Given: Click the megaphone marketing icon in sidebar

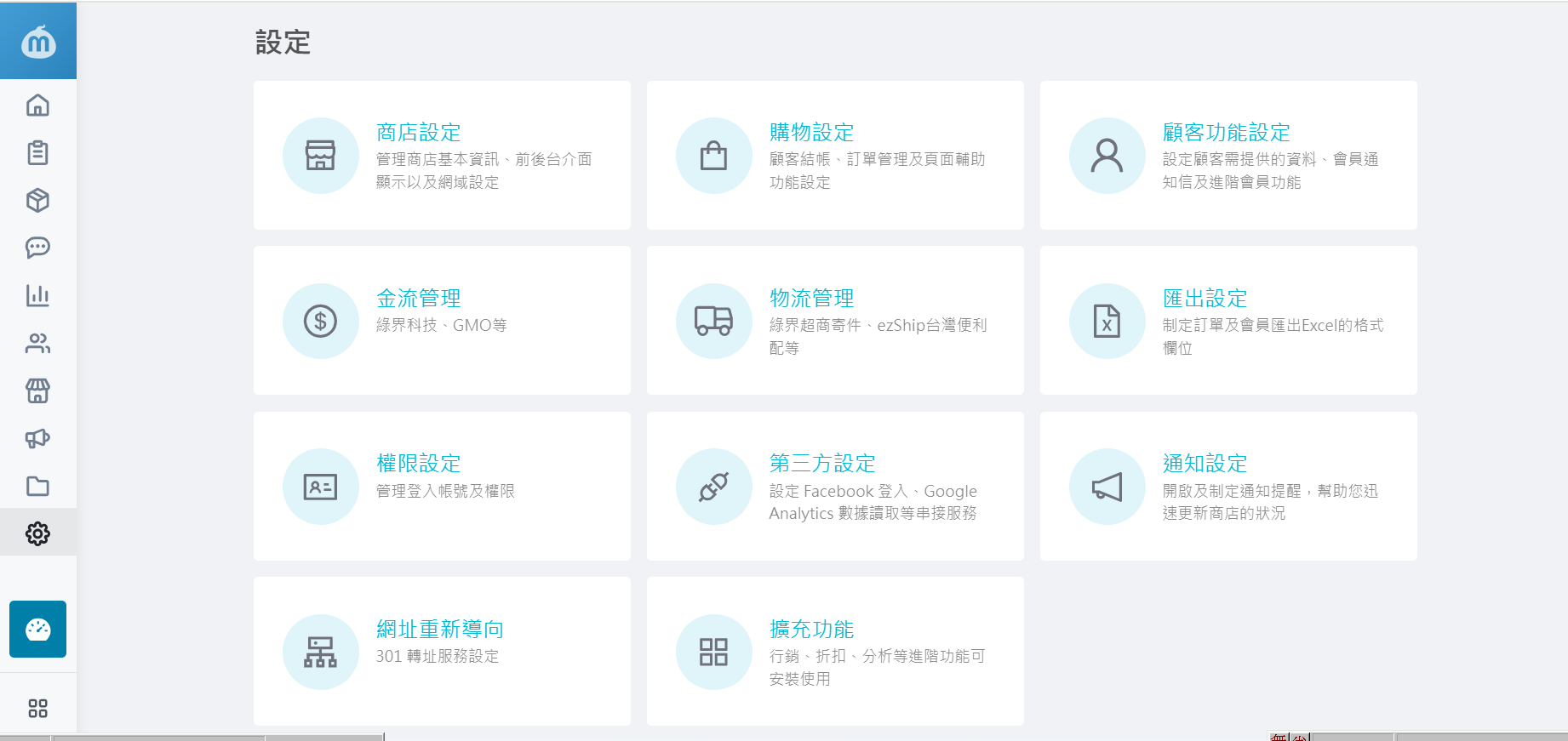Looking at the screenshot, I should pyautogui.click(x=37, y=438).
